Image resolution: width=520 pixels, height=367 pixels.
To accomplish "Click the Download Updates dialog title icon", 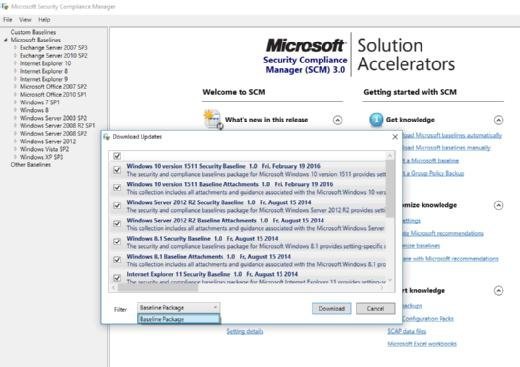I will [106, 137].
